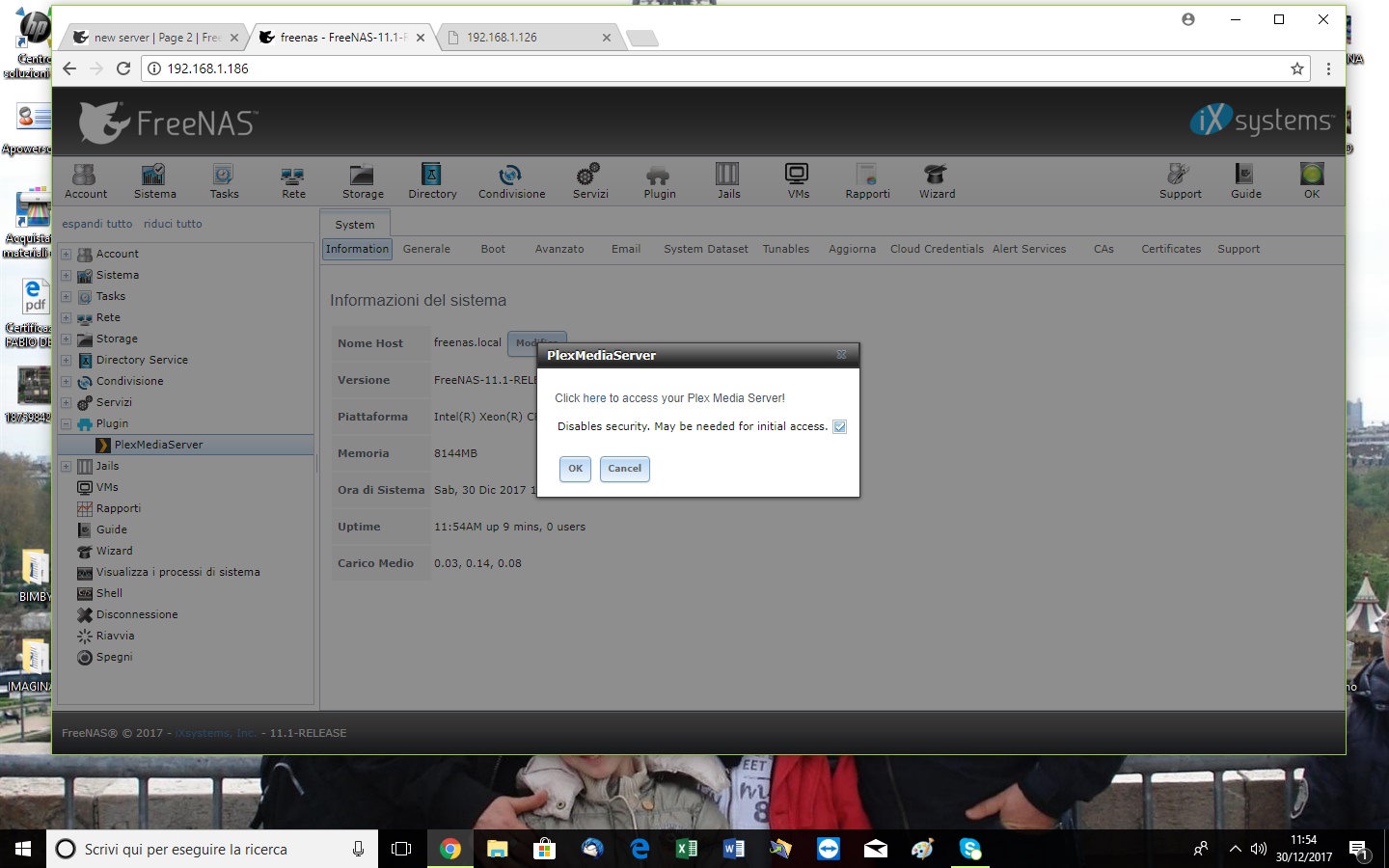The width and height of the screenshot is (1389, 868).
Task: Expand the Condivisione tree node
Action: pos(66,382)
